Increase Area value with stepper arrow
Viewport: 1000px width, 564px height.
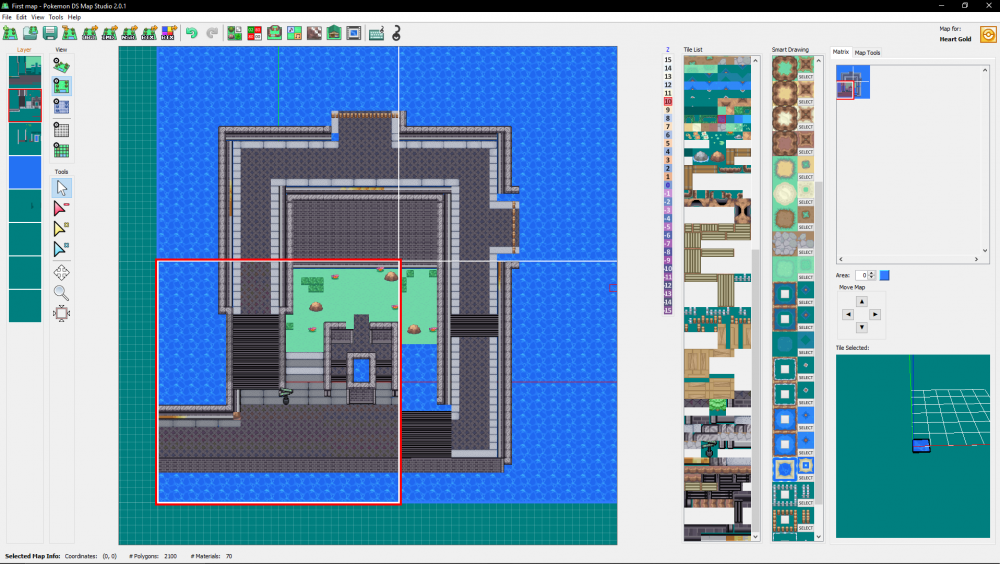click(x=872, y=273)
